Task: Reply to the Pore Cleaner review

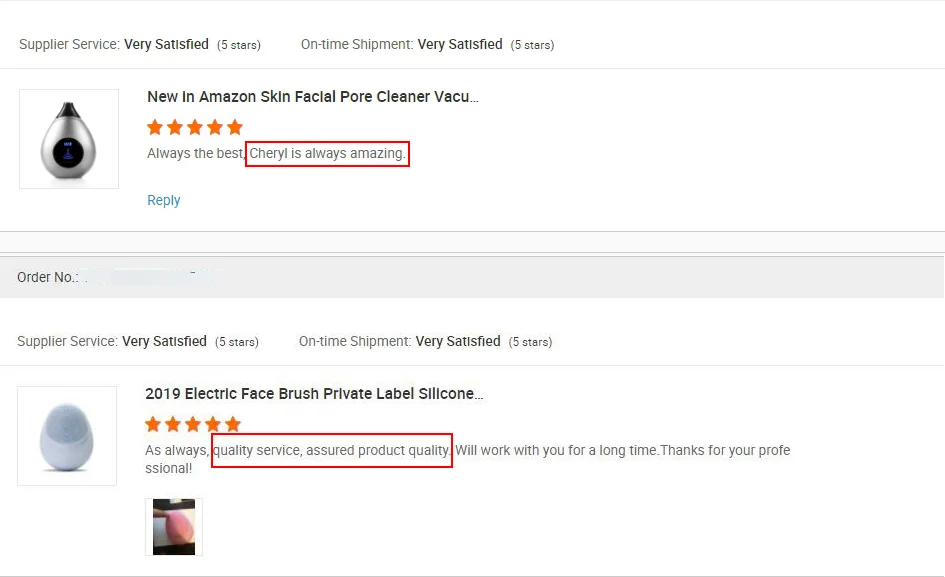Action: point(164,200)
